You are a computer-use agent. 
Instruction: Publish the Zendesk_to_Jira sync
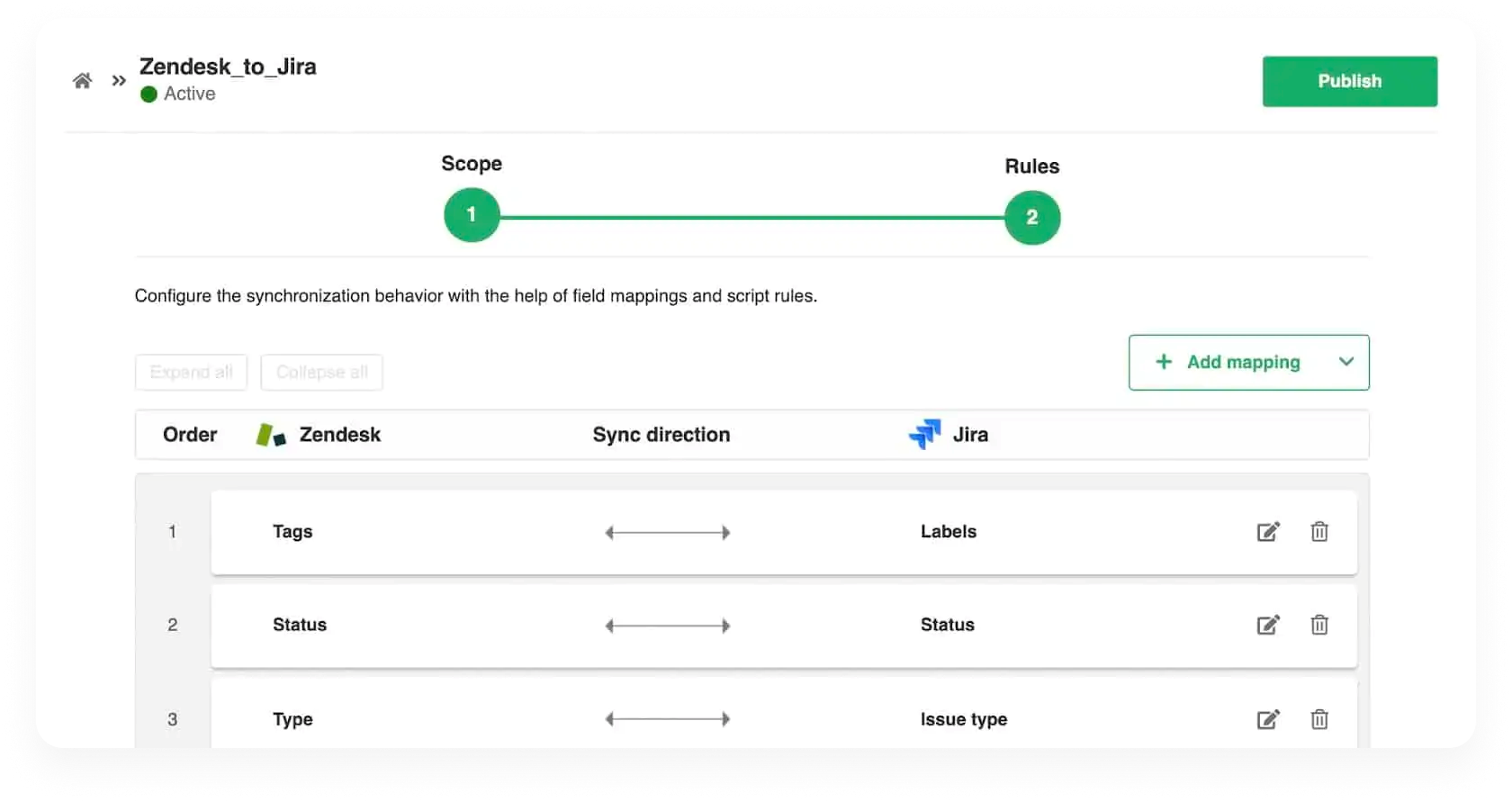(1349, 81)
